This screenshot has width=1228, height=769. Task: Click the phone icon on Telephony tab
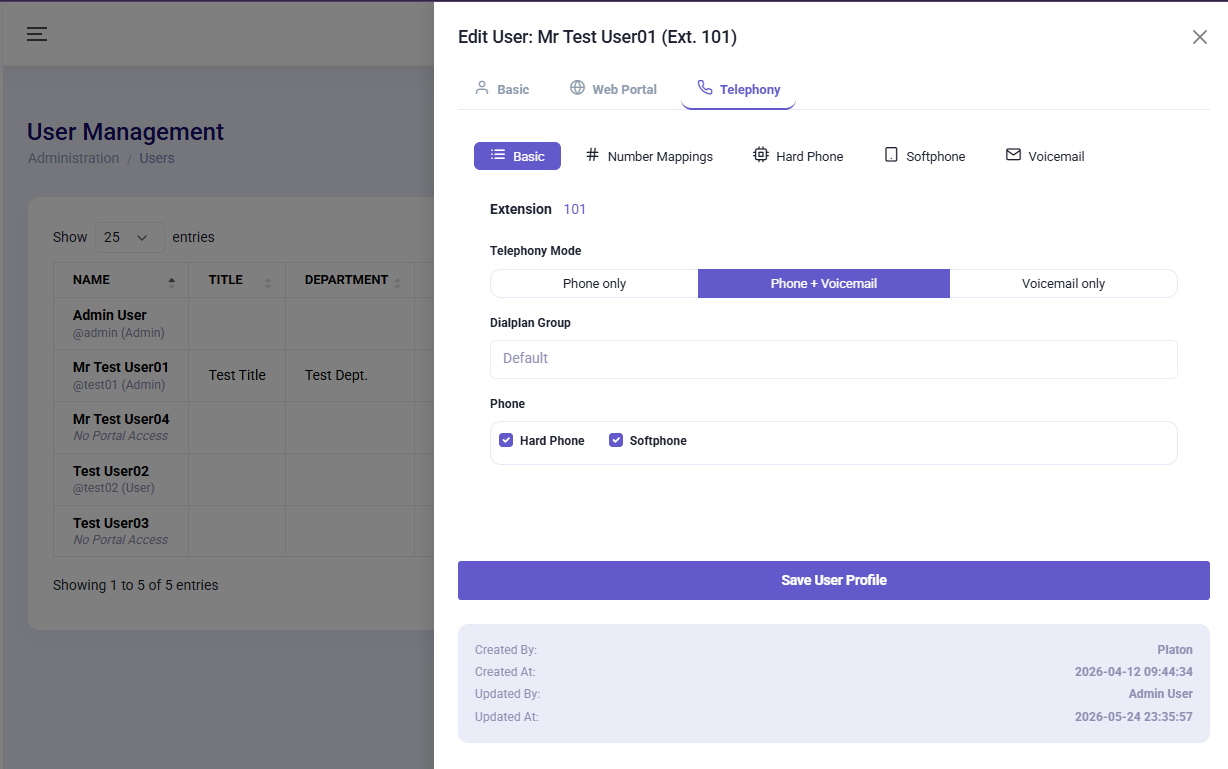click(705, 88)
